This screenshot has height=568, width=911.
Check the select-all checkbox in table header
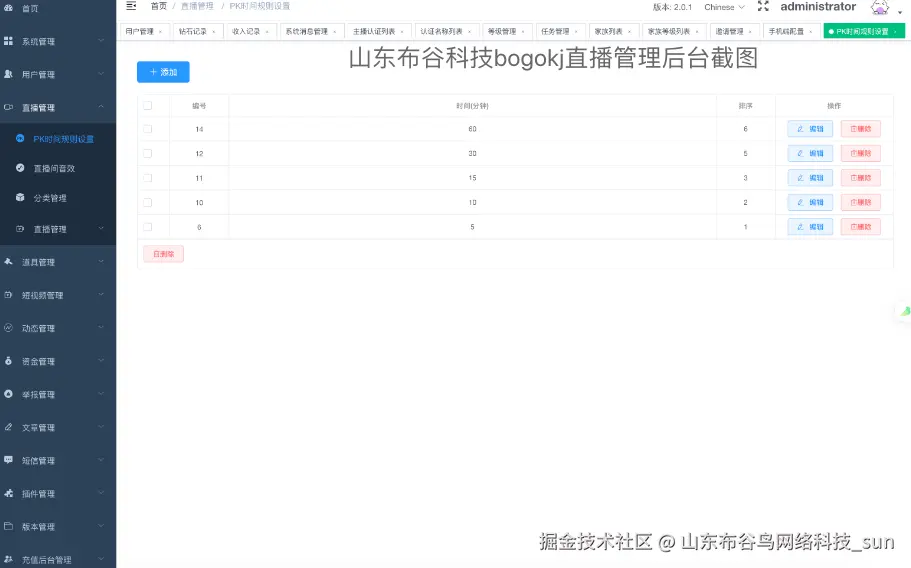point(148,106)
